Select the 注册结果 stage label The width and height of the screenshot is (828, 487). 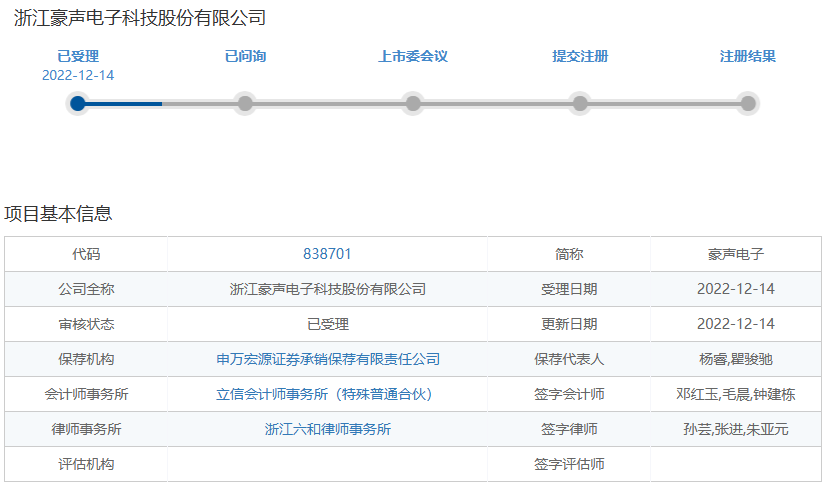748,56
